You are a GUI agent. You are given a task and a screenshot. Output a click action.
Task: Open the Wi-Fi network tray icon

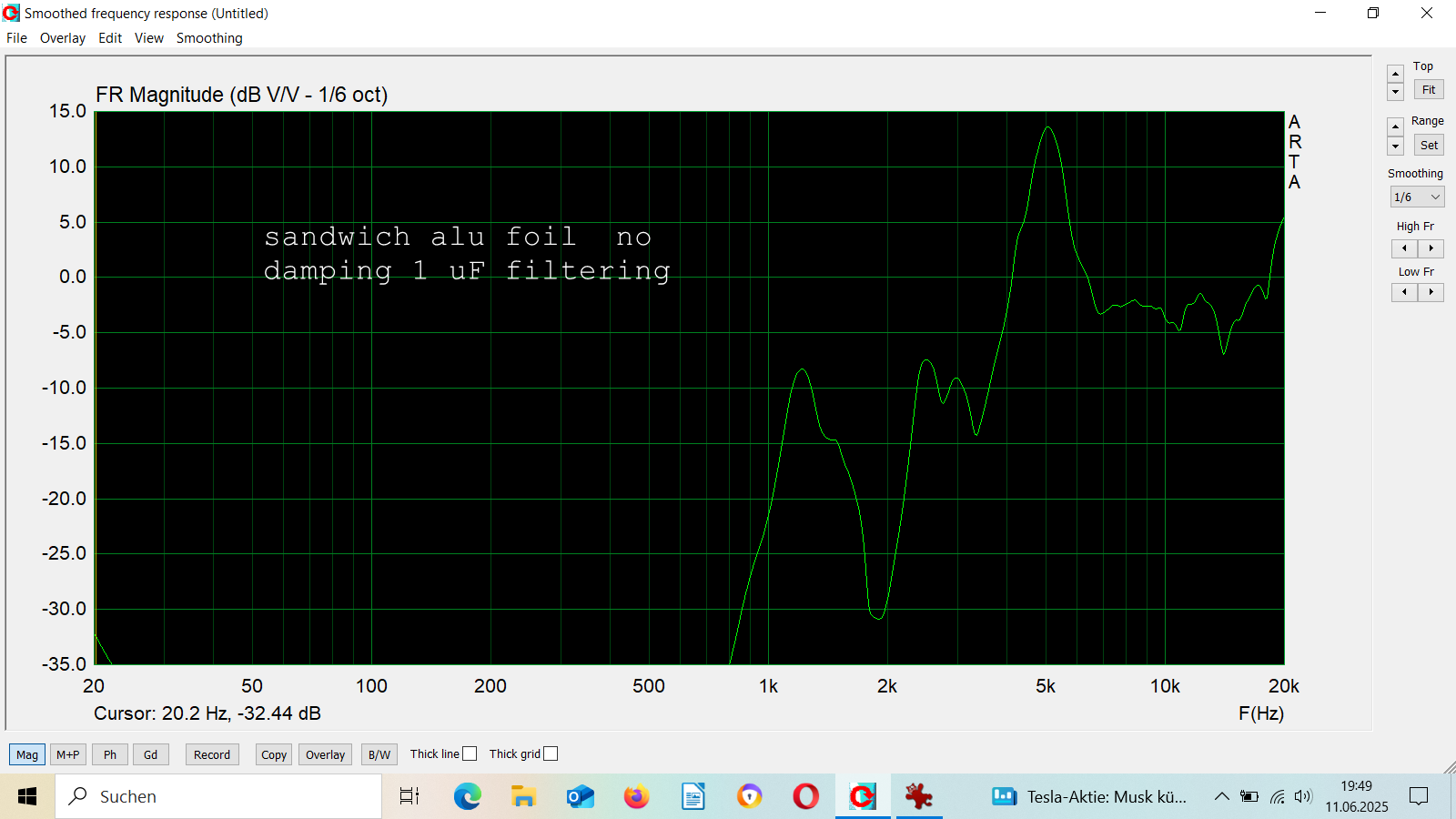pyautogui.click(x=1278, y=796)
